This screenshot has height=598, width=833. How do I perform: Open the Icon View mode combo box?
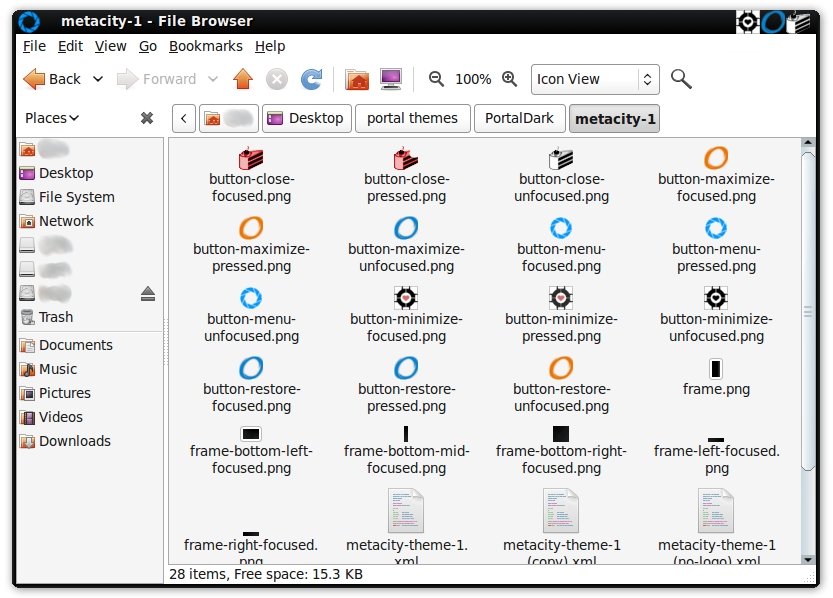click(x=595, y=79)
